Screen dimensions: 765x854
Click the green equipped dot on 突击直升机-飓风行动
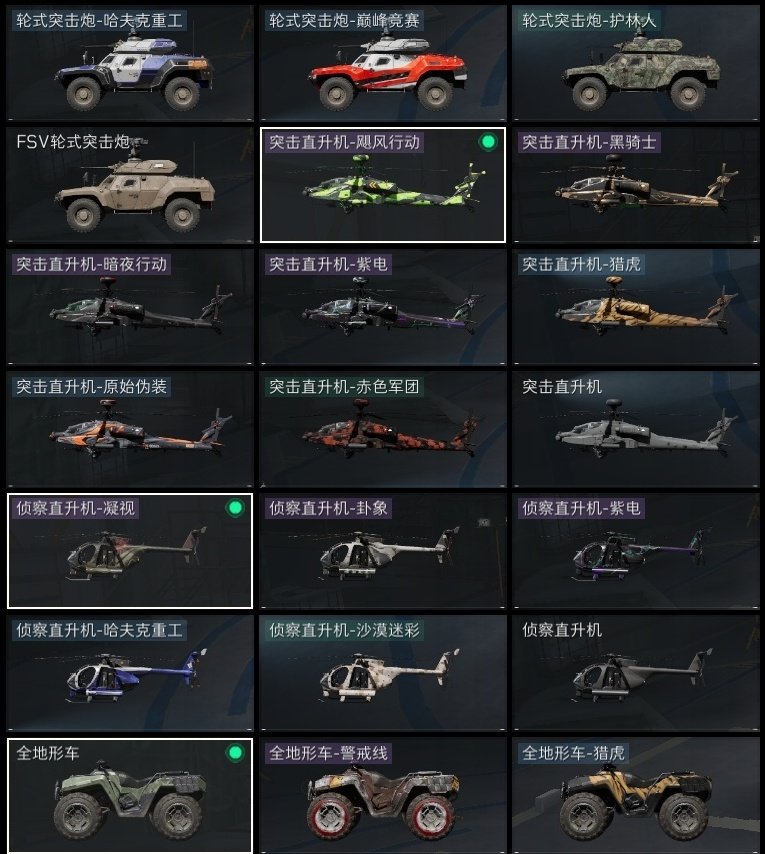point(488,142)
